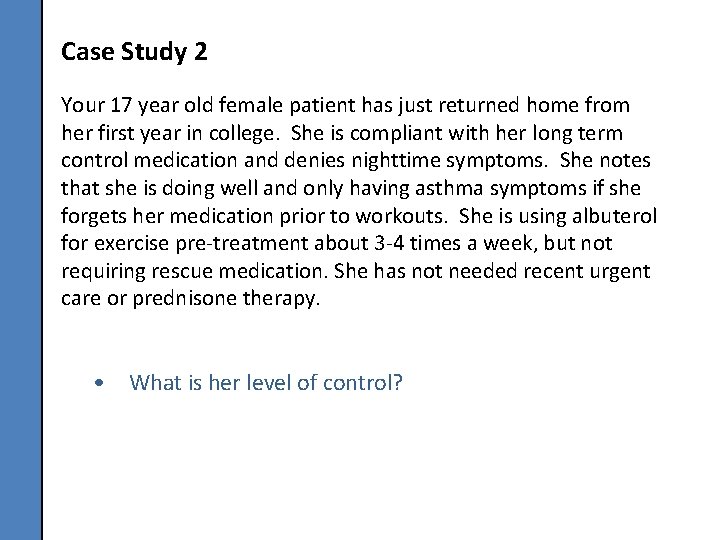The height and width of the screenshot is (540, 720).
Task: Click the blue vertical sidebar band
Action: click(x=20, y=270)
